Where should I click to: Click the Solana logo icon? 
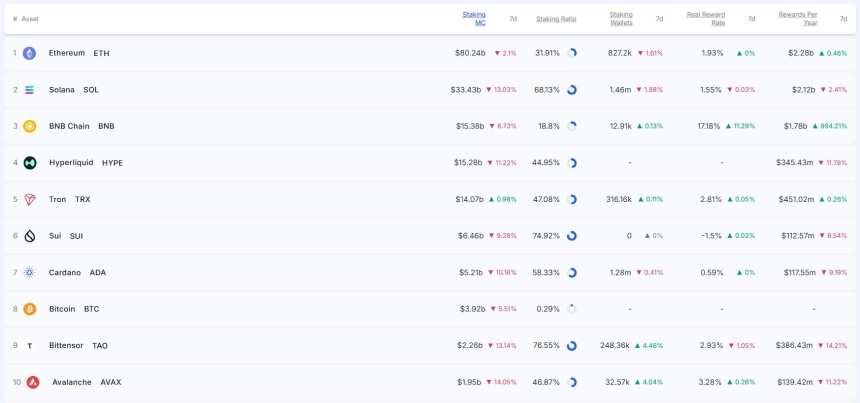30,90
